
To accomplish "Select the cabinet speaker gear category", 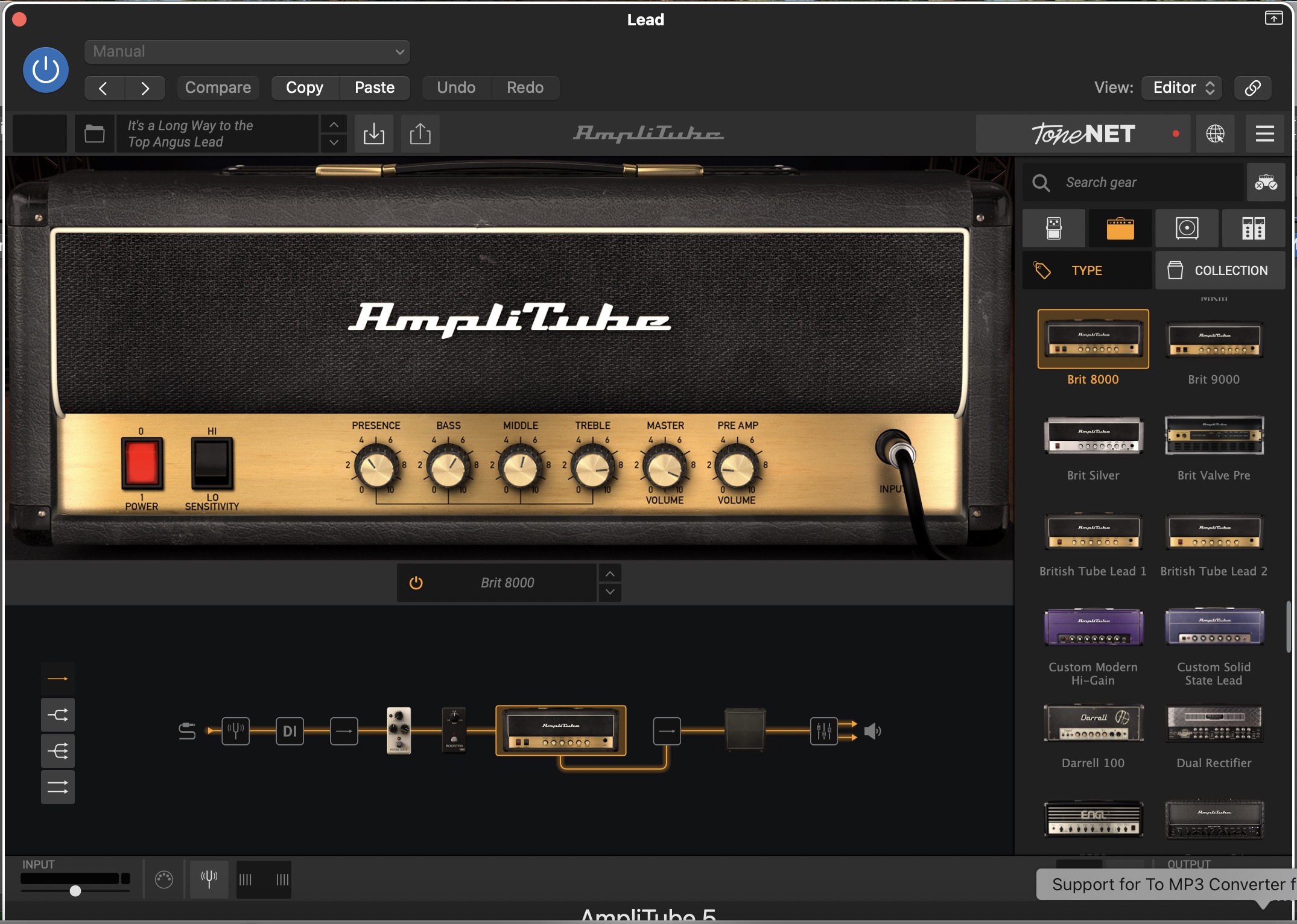I will point(1187,229).
